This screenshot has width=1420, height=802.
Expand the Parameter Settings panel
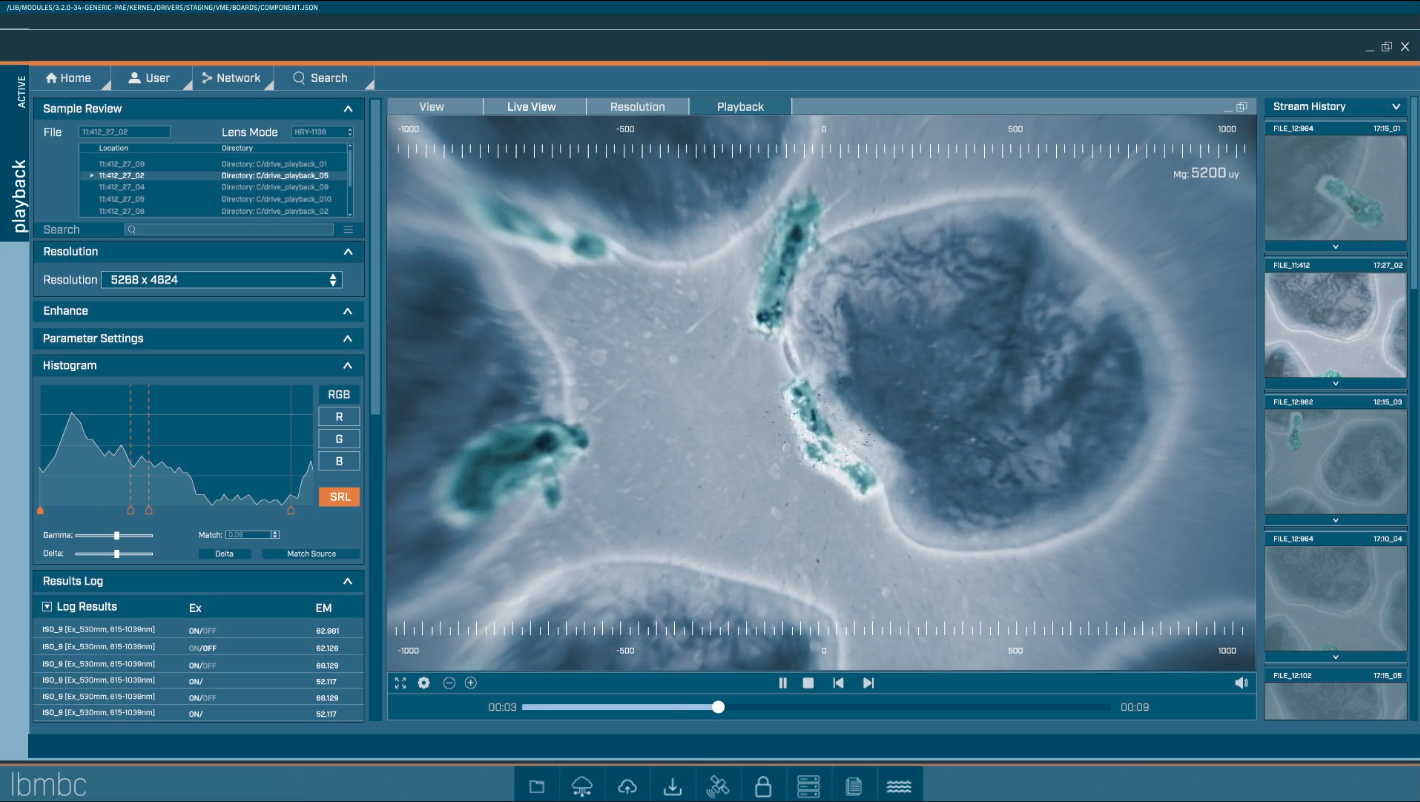[348, 339]
